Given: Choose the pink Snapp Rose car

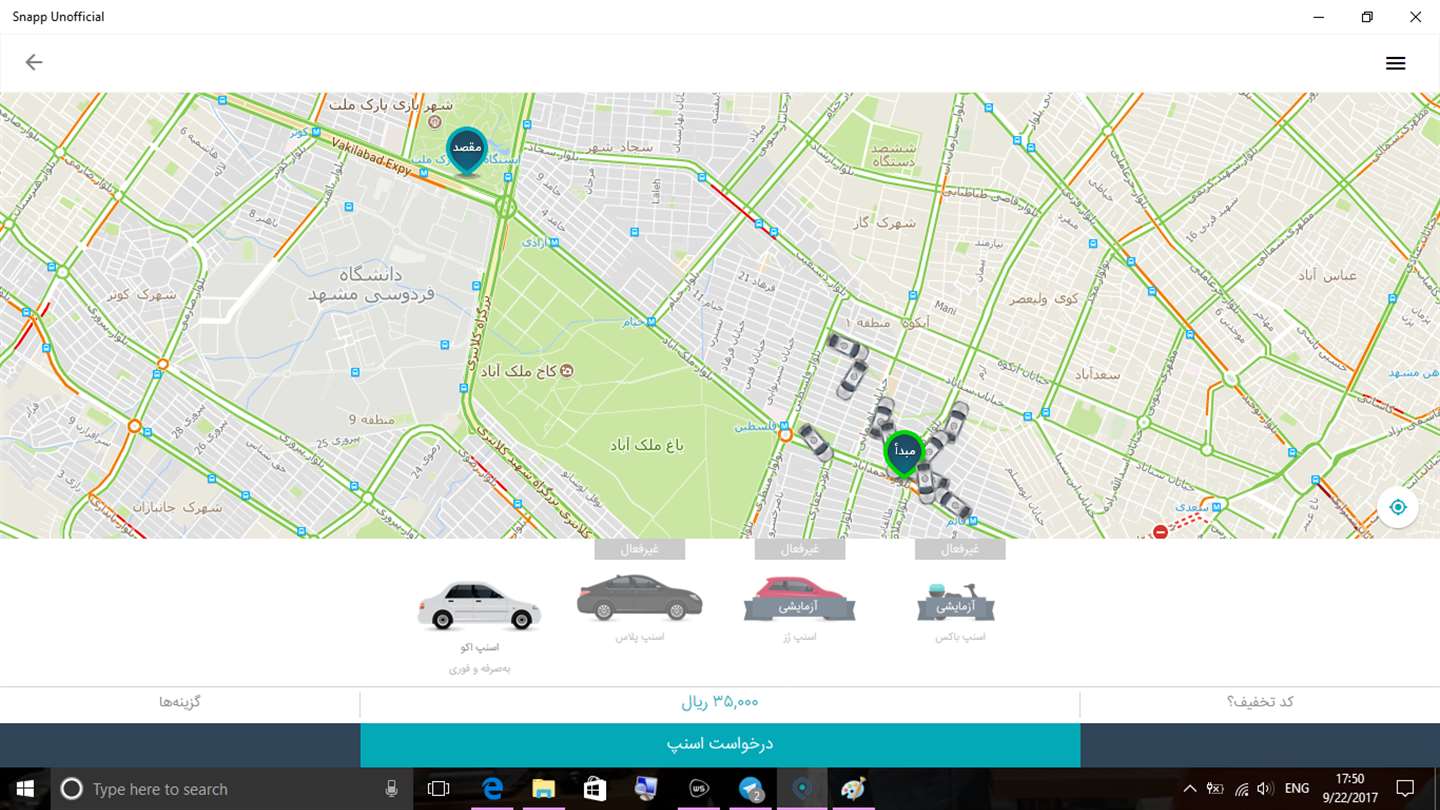Looking at the screenshot, I should [x=799, y=598].
